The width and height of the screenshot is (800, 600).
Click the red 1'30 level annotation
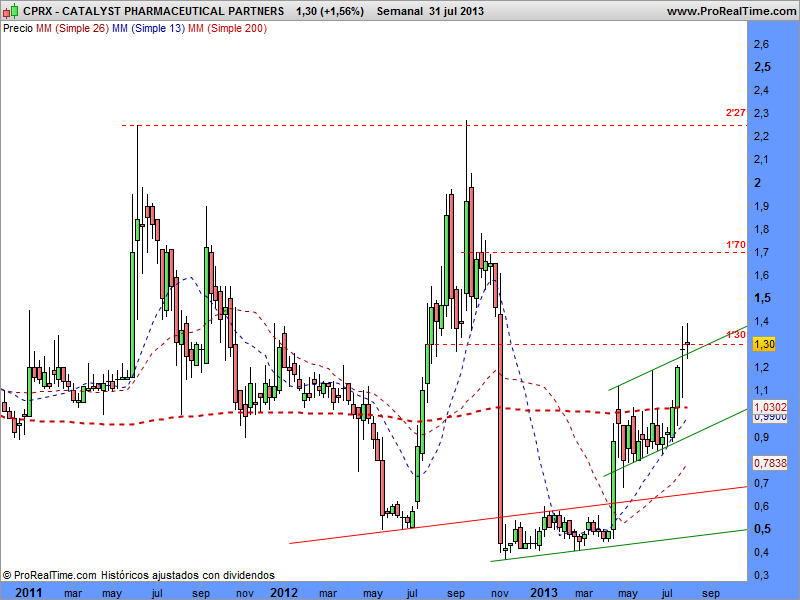[736, 335]
